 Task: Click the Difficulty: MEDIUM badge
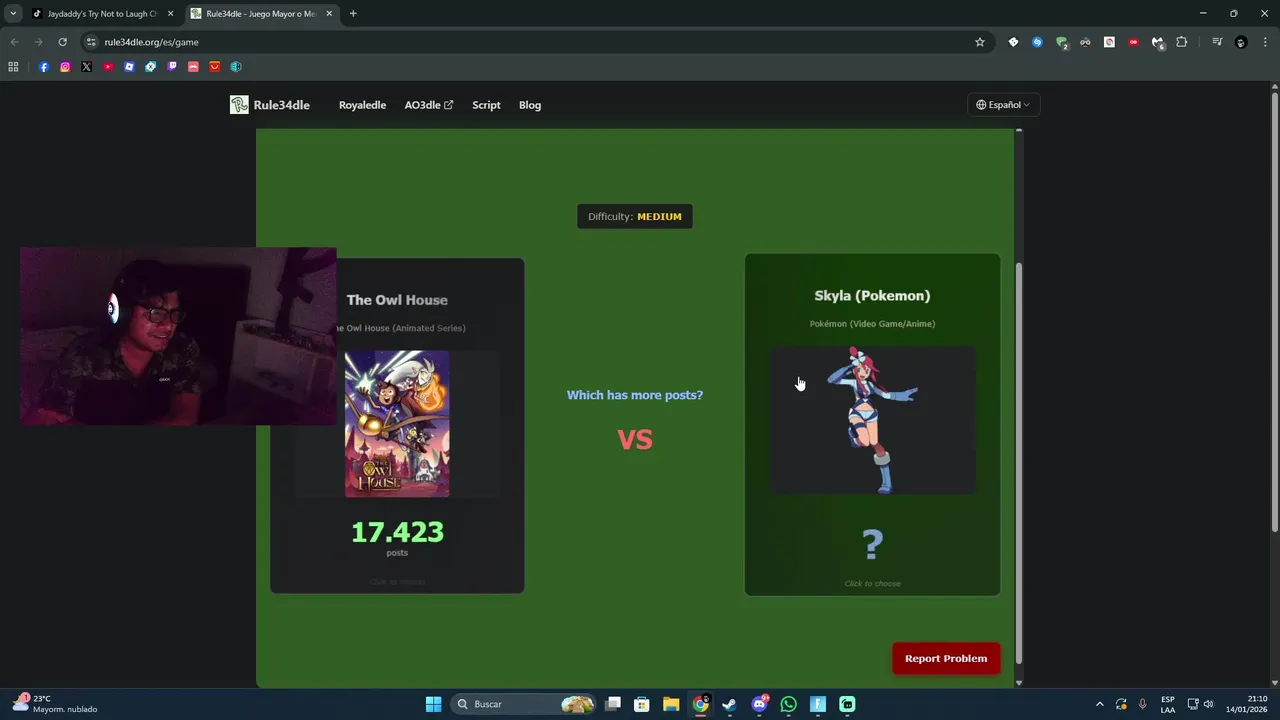(635, 216)
